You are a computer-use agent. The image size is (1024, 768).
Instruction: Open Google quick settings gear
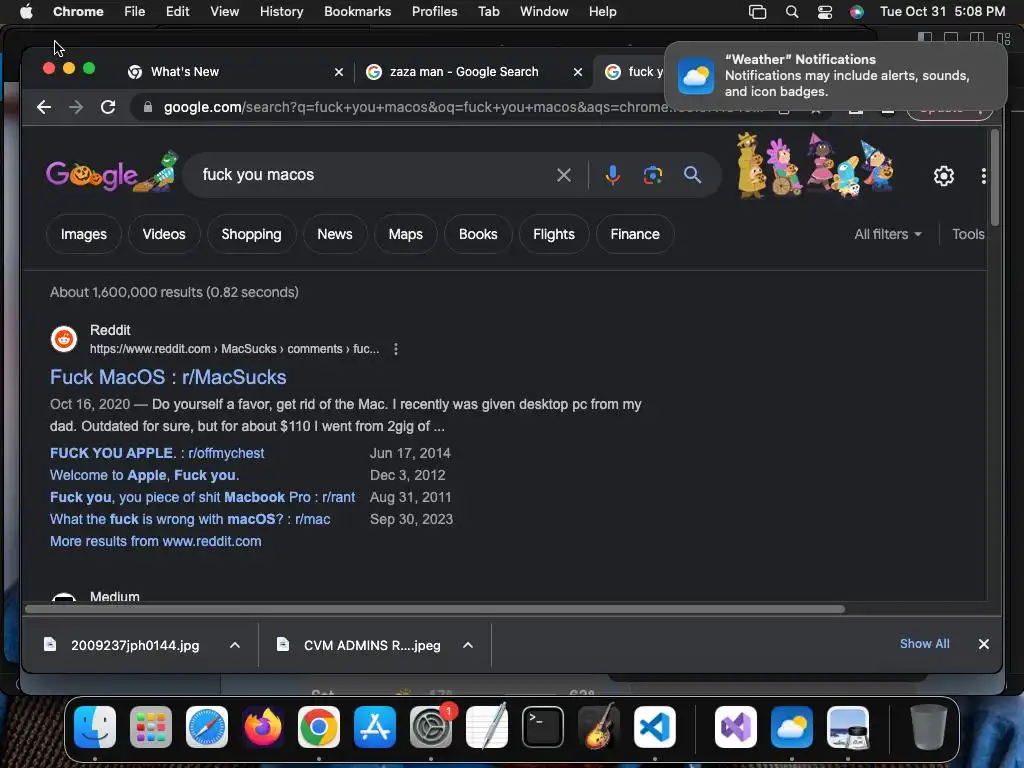pos(944,176)
